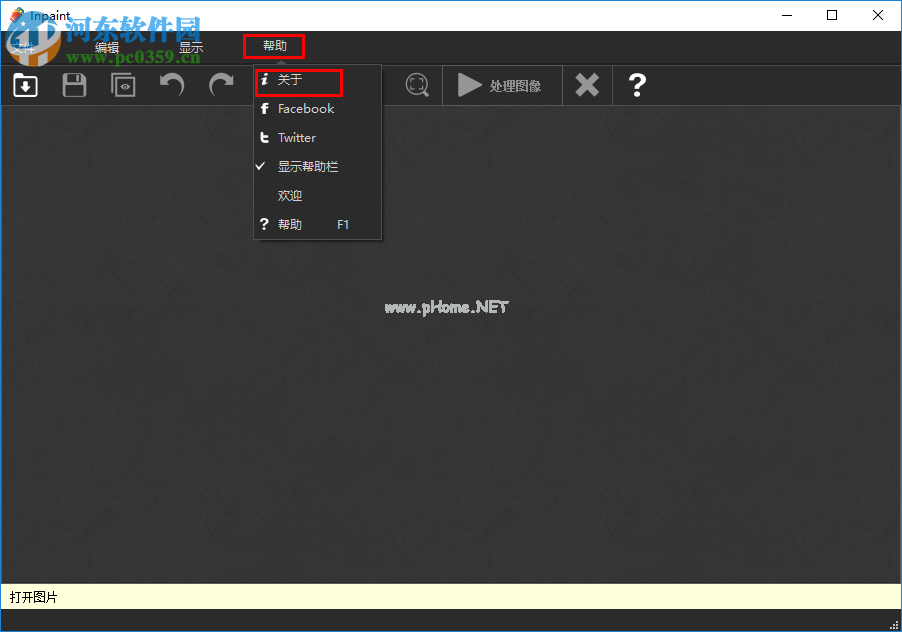
Task: Open the 显示 menu
Action: 191,46
